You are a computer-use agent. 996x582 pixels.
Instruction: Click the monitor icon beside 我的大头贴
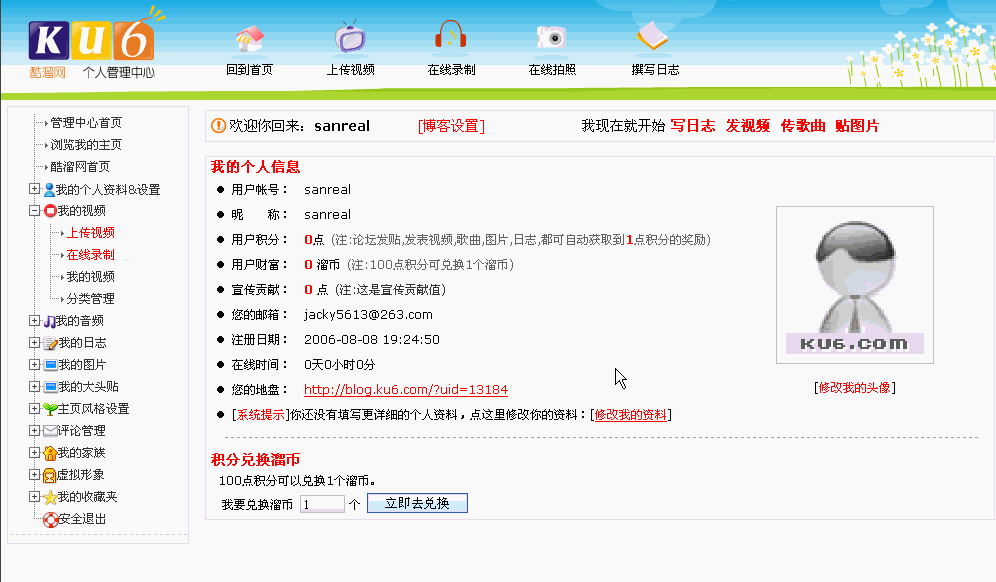(50, 387)
